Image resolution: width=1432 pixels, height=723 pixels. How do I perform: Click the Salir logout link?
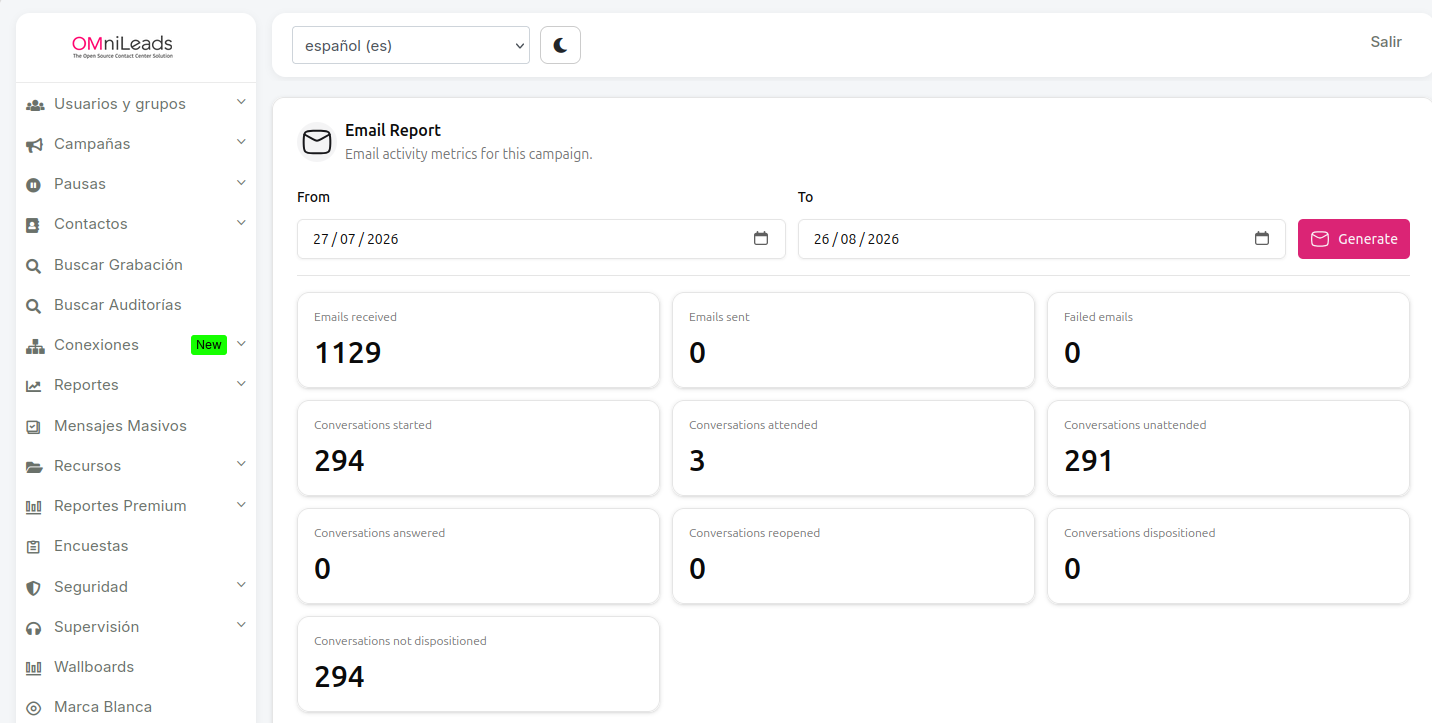tap(1386, 42)
